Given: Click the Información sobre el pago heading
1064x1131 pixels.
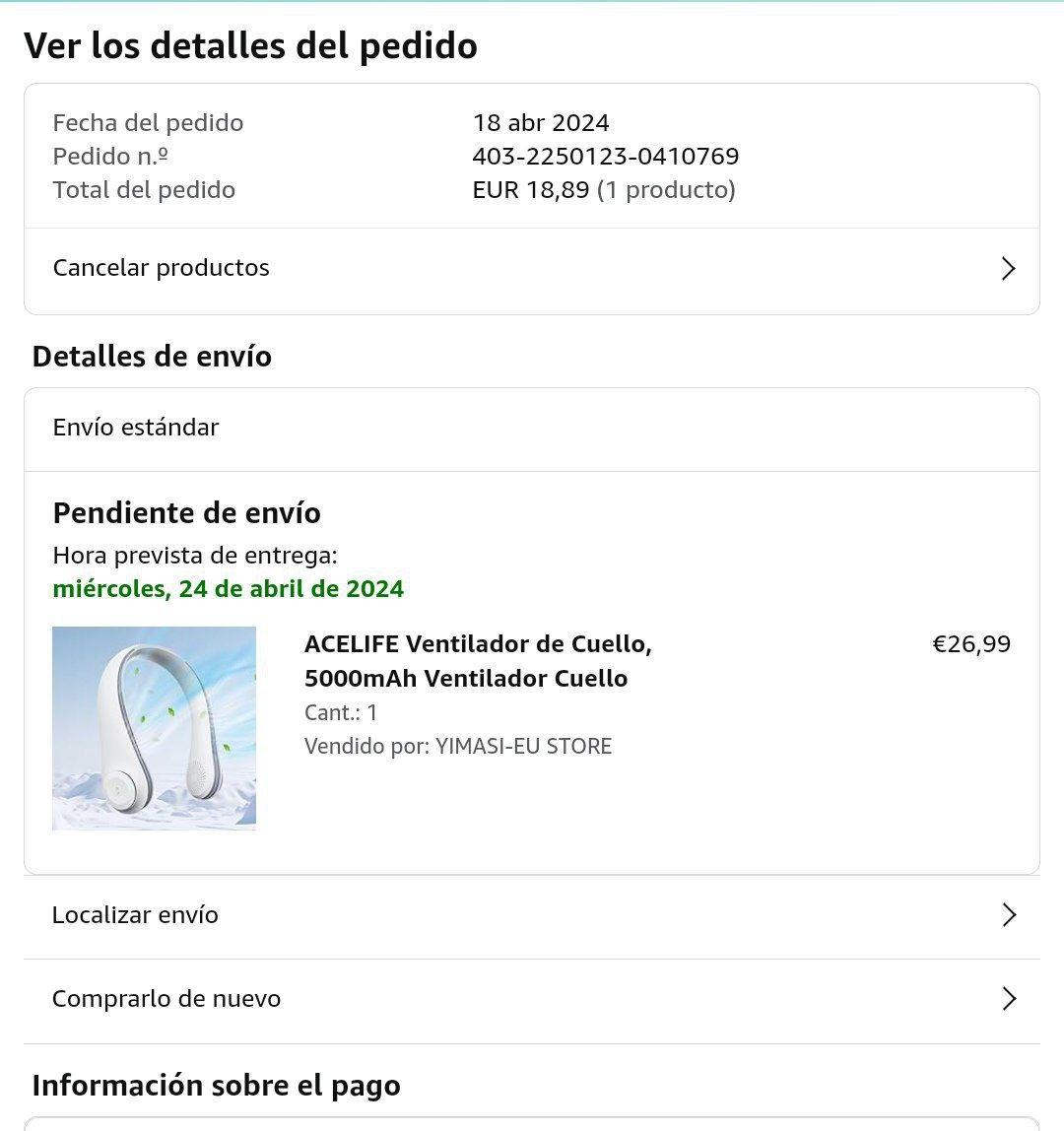Looking at the screenshot, I should click(x=216, y=1085).
